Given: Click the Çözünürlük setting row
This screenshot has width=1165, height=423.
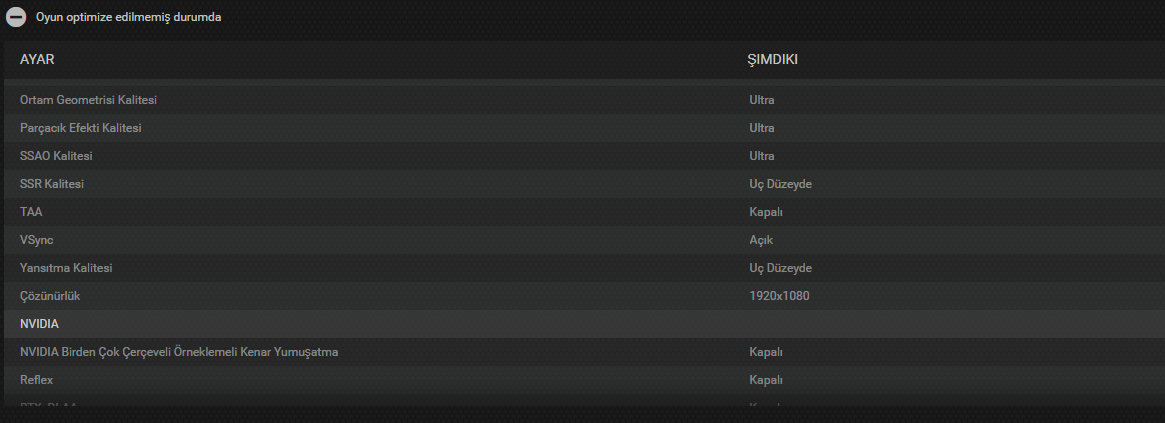Looking at the screenshot, I should [50, 296].
